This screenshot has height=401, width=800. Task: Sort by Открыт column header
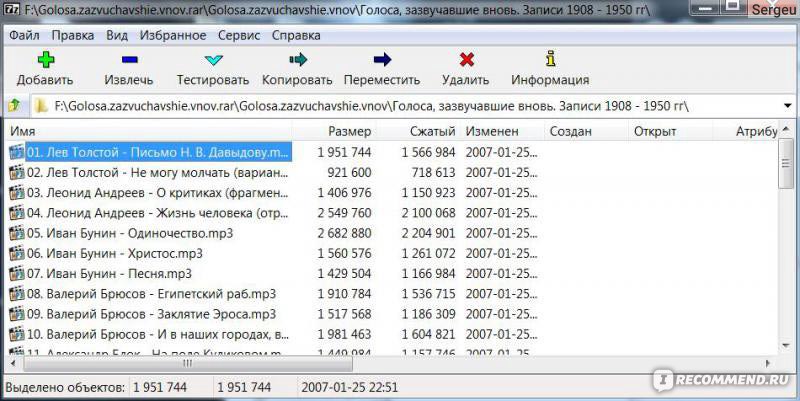click(670, 131)
